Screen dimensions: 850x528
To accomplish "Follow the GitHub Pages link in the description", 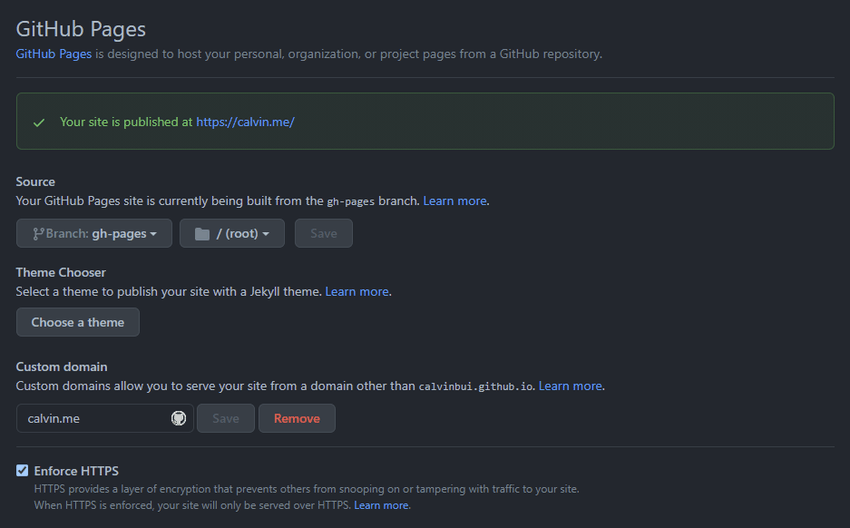I will 54,54.
